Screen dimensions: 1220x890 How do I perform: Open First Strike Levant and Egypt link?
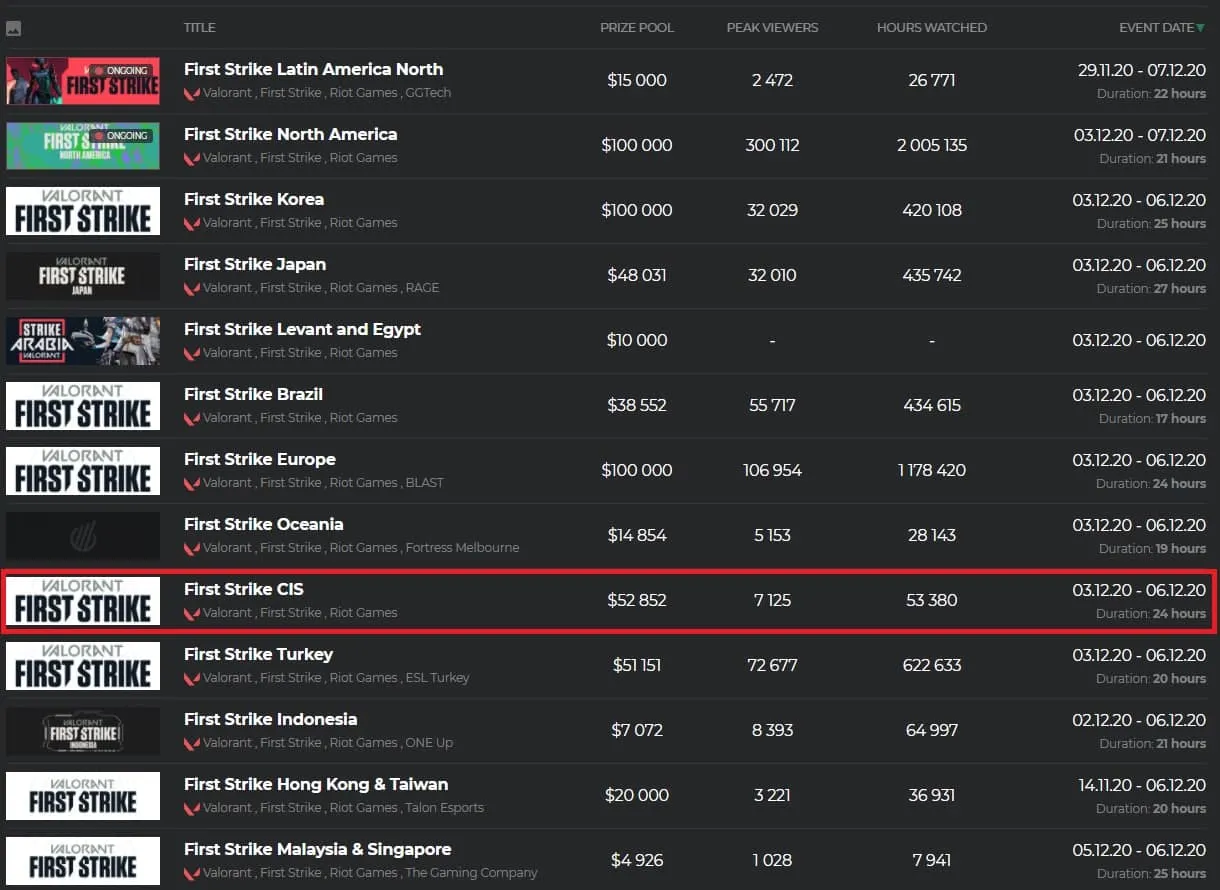303,329
